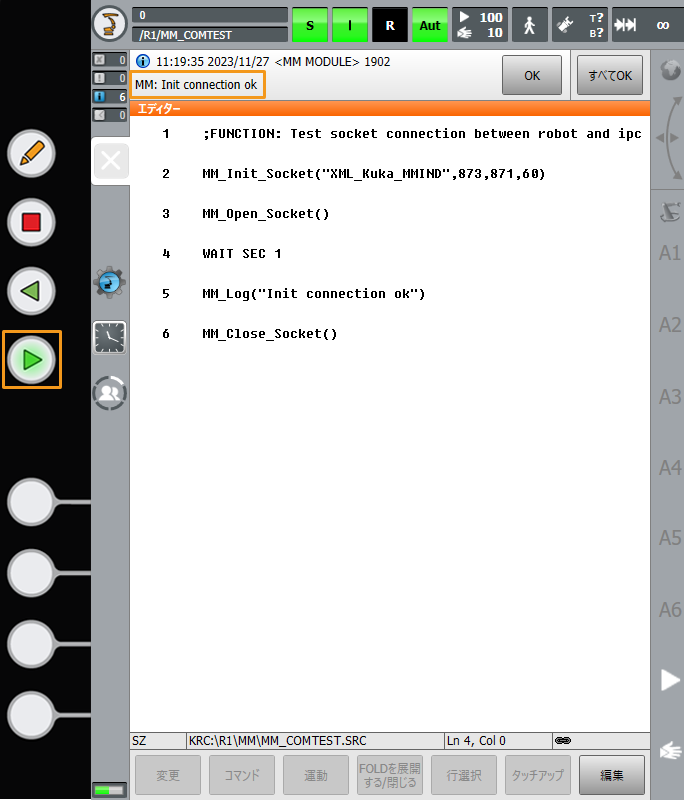This screenshot has width=684, height=800.
Task: Open the gear robot settings icon
Action: pyautogui.click(x=109, y=282)
